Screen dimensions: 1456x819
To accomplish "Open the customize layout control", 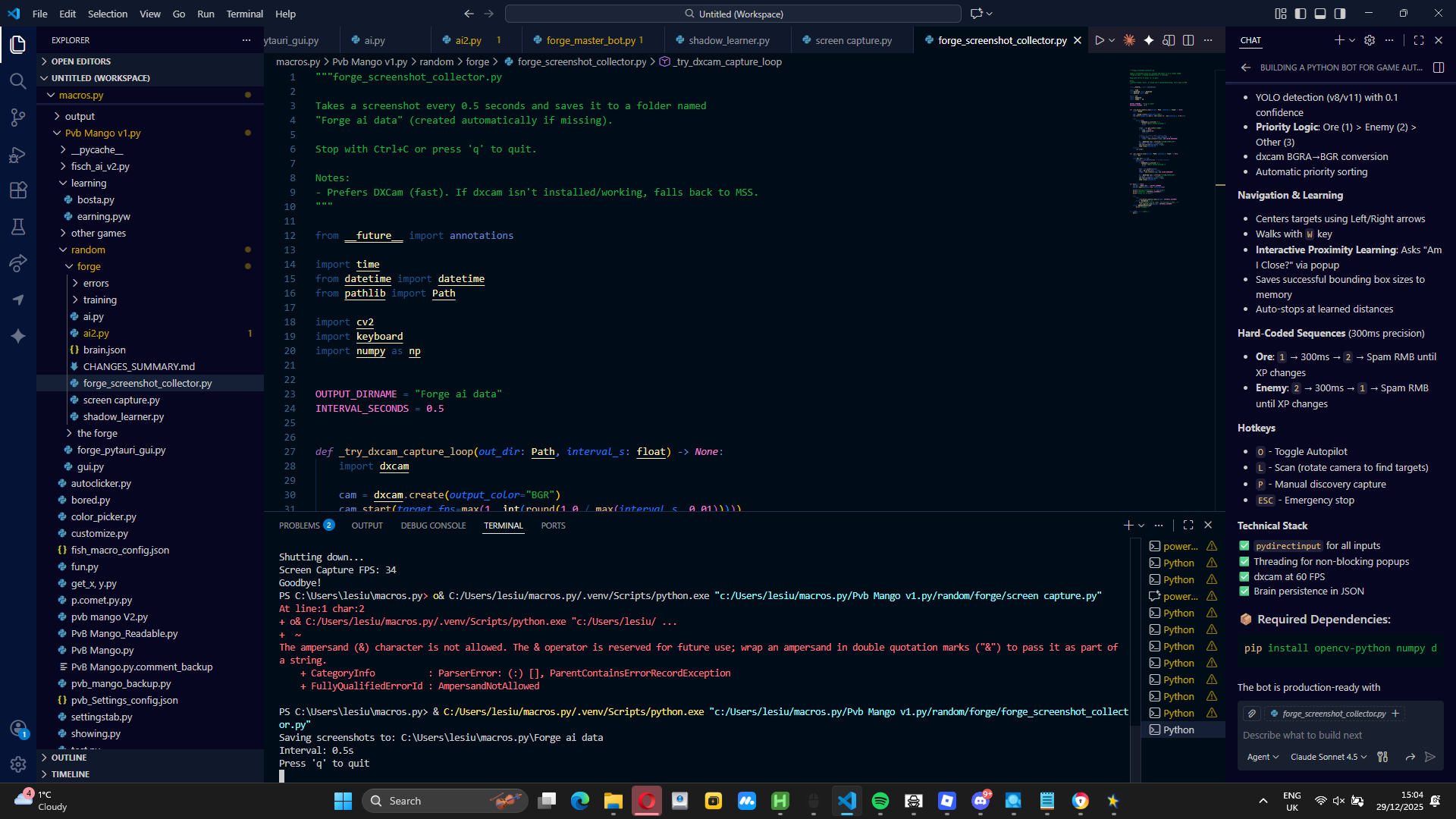I will coord(1281,14).
